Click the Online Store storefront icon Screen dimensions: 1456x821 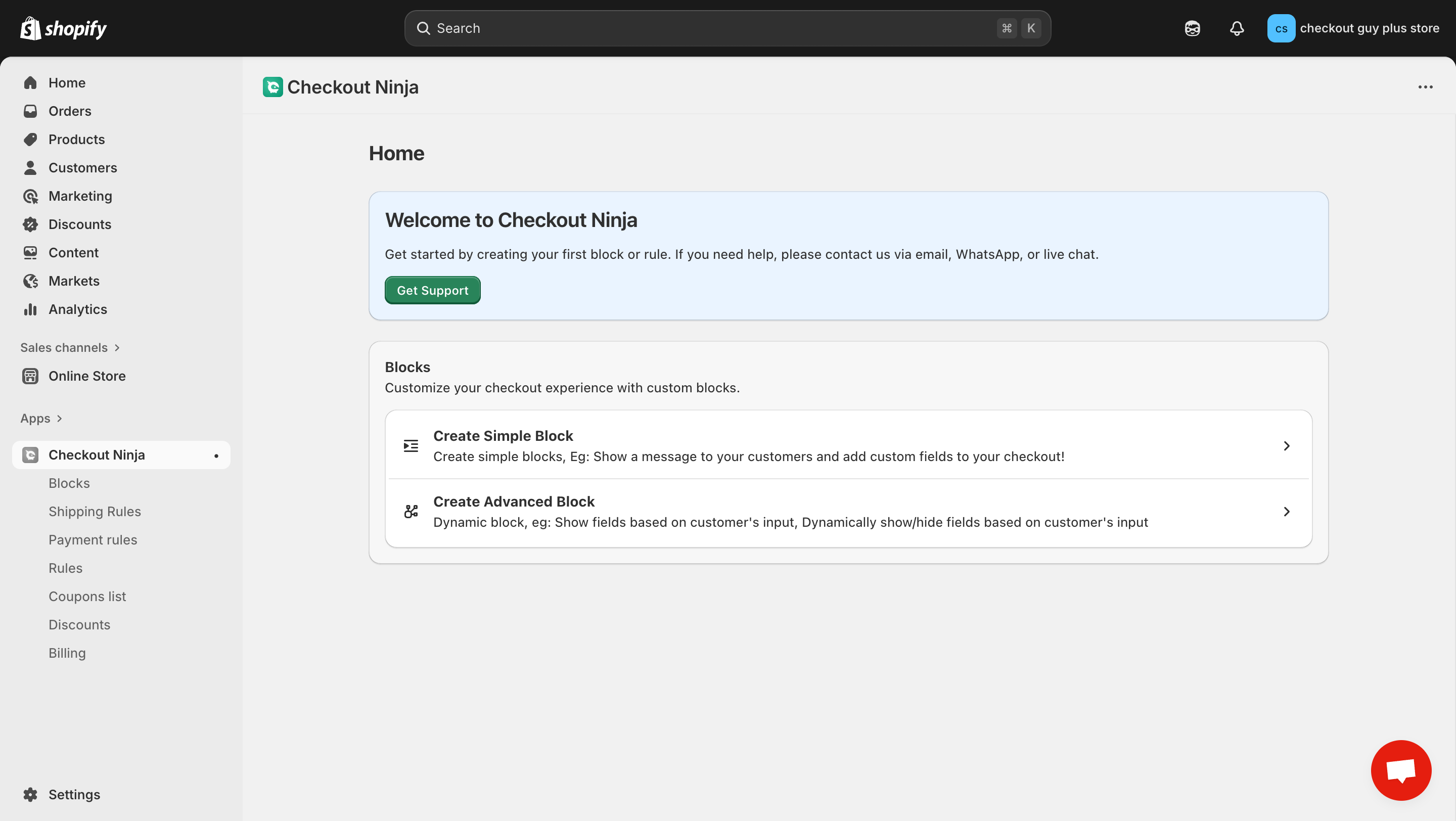coord(30,376)
